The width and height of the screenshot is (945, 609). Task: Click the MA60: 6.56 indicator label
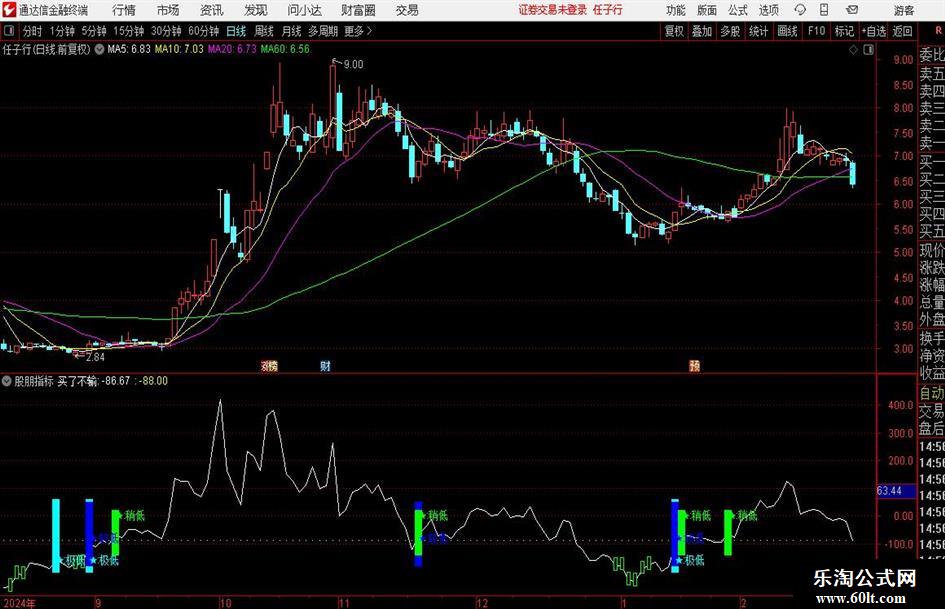point(285,49)
